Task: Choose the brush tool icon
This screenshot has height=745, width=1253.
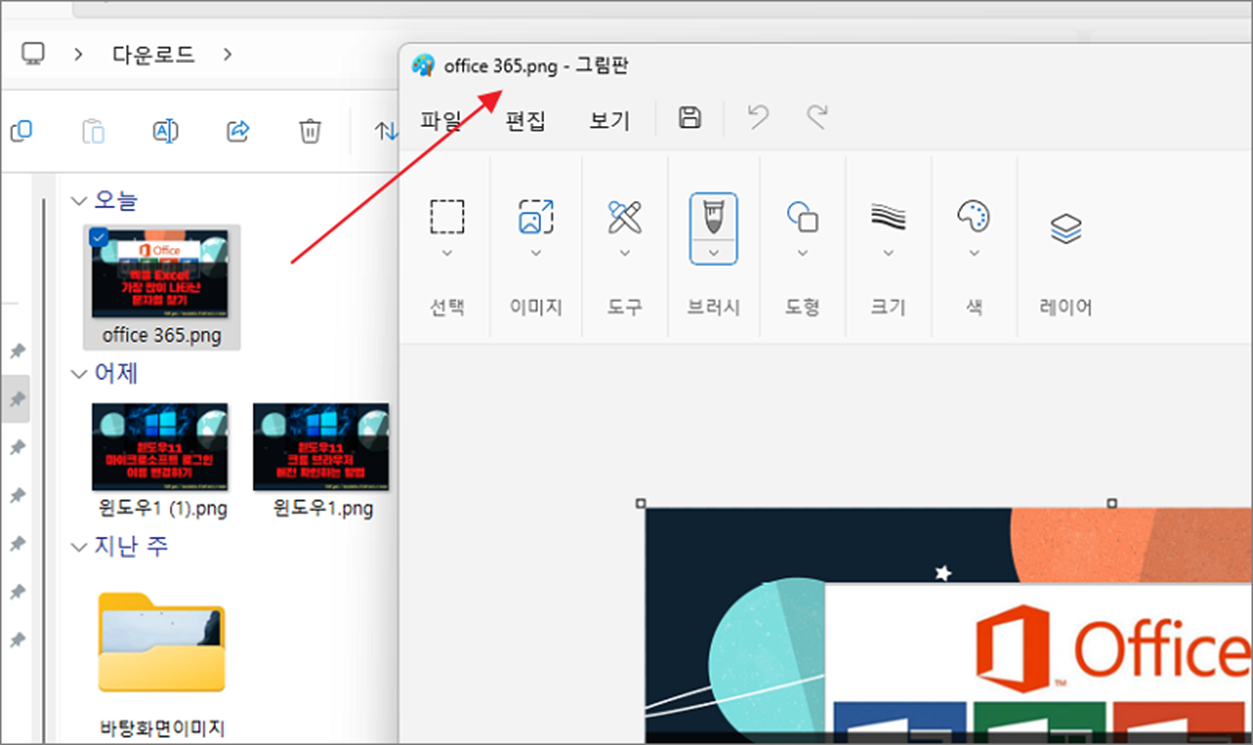Action: [713, 216]
